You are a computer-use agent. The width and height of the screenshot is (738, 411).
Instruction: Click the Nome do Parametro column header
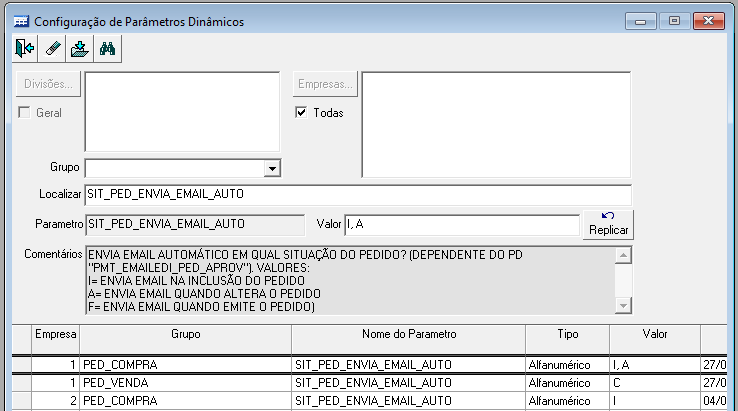tap(409, 339)
